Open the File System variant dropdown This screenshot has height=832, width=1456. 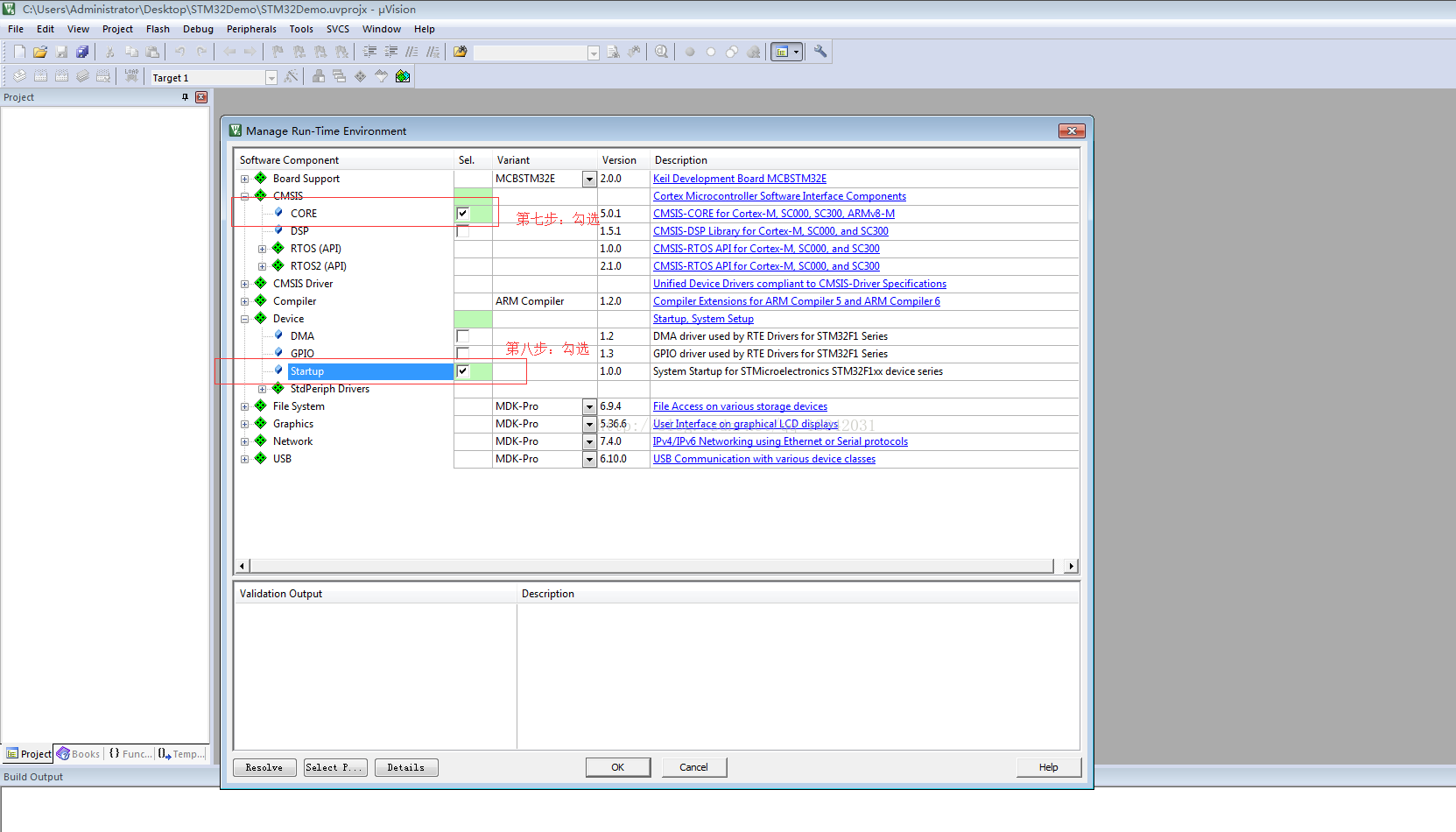(589, 406)
